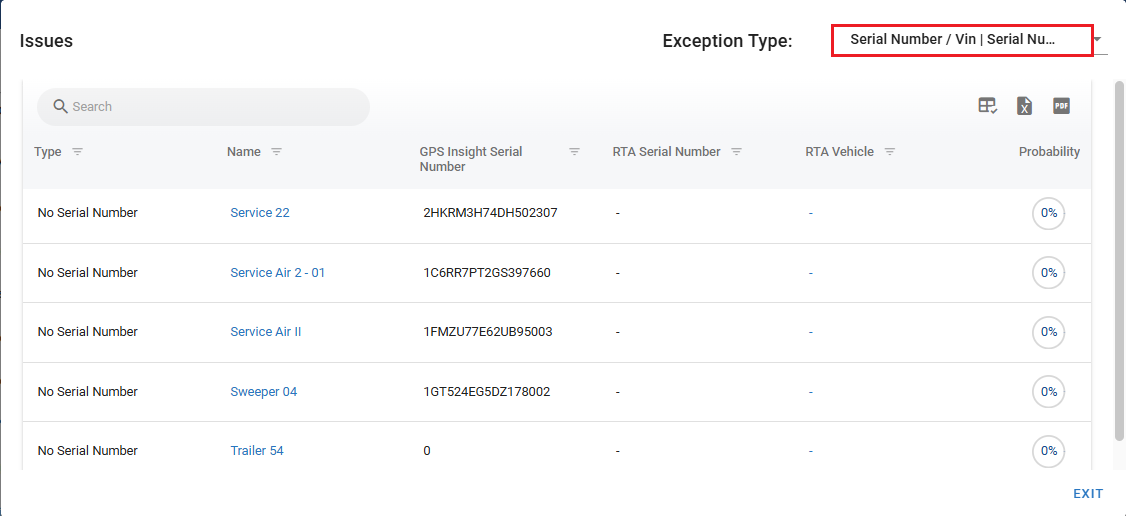Click in the Search field
The width and height of the screenshot is (1126, 516).
click(210, 107)
